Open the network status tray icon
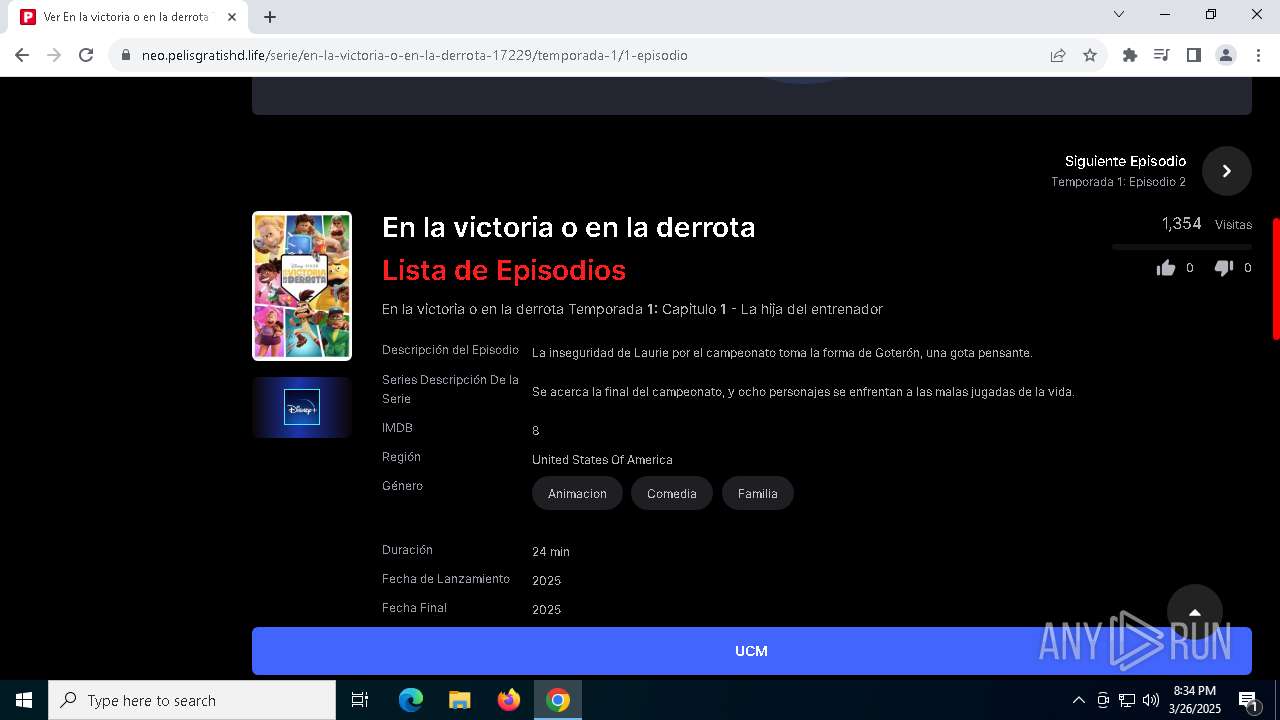The height and width of the screenshot is (720, 1280). (1127, 700)
